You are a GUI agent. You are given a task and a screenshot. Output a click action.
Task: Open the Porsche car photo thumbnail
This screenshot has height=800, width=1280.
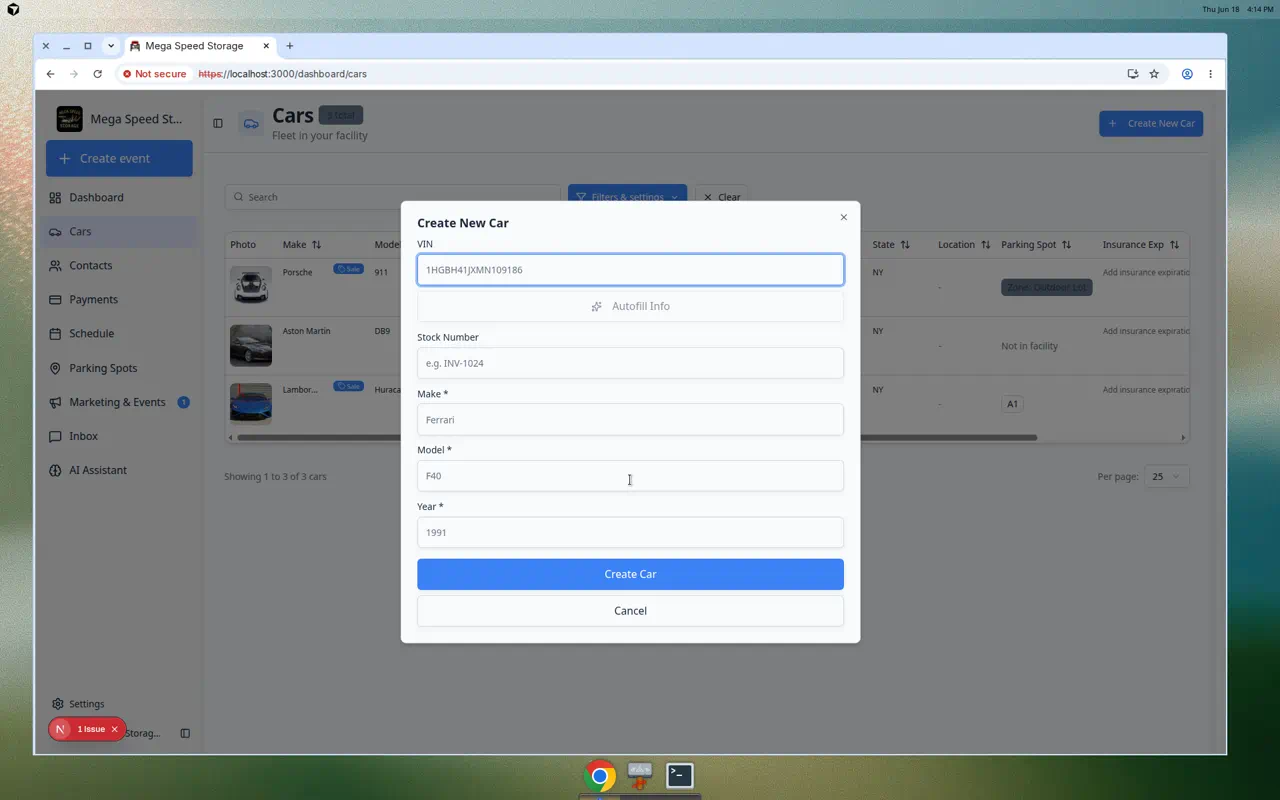250,286
